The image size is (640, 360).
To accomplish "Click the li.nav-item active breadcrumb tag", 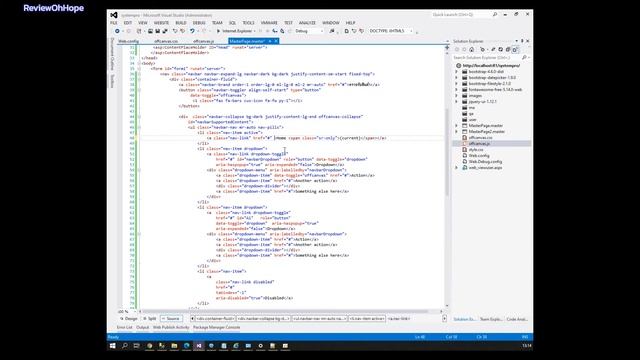I will click(367, 318).
